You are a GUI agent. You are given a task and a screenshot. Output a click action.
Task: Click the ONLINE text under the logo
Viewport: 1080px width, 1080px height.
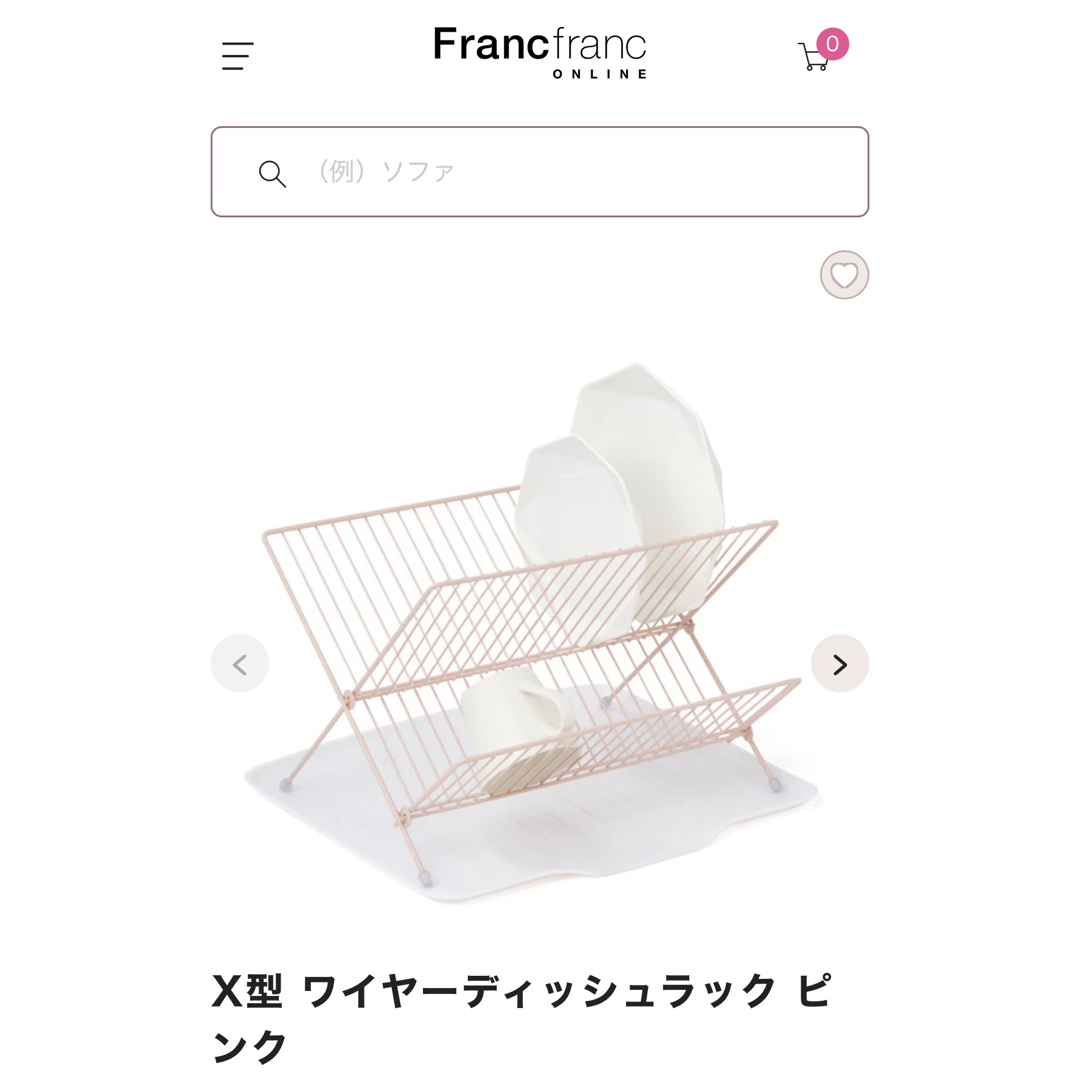coord(600,74)
